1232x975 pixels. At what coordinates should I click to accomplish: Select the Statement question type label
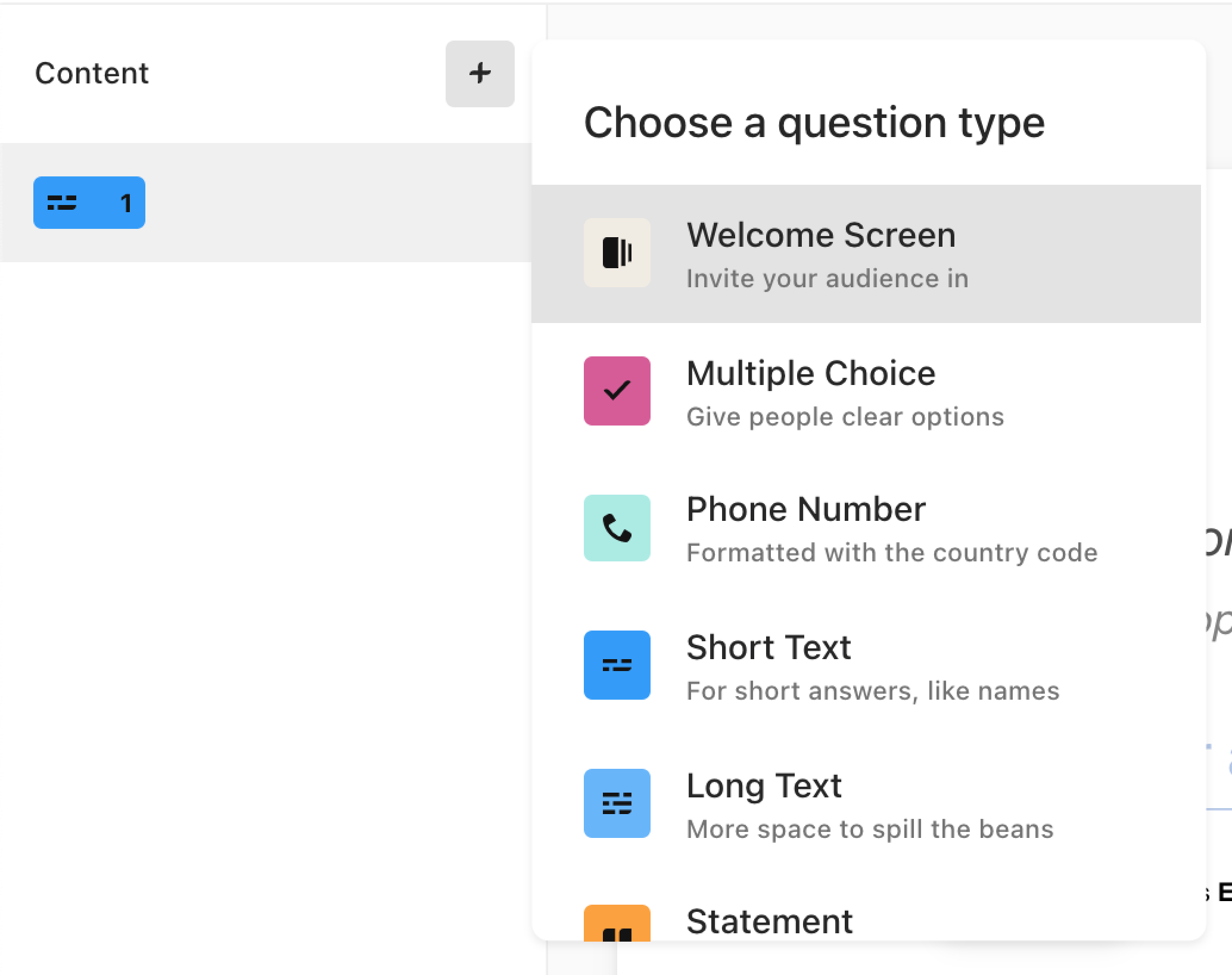click(769, 921)
